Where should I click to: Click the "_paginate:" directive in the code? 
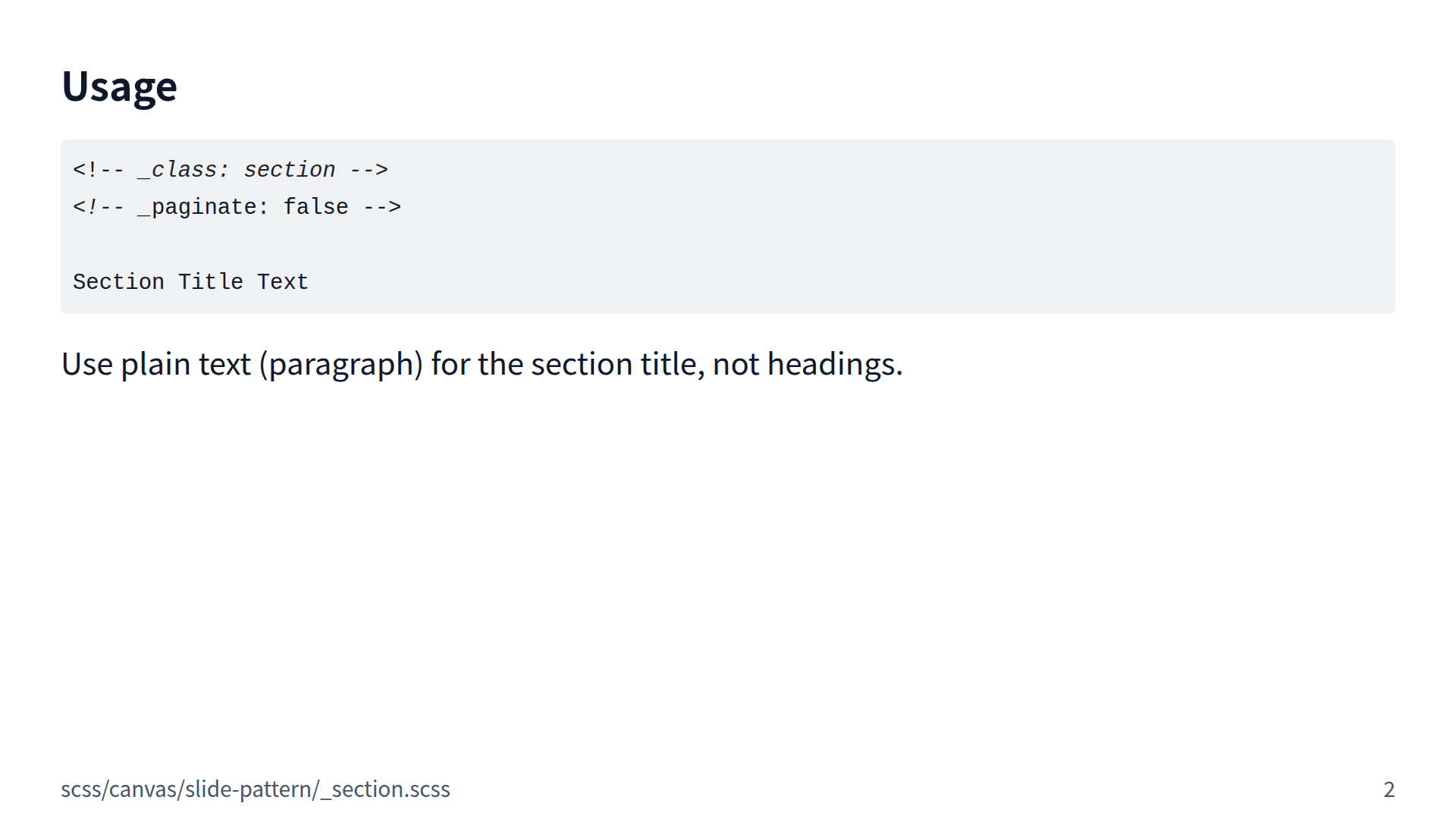tap(202, 207)
